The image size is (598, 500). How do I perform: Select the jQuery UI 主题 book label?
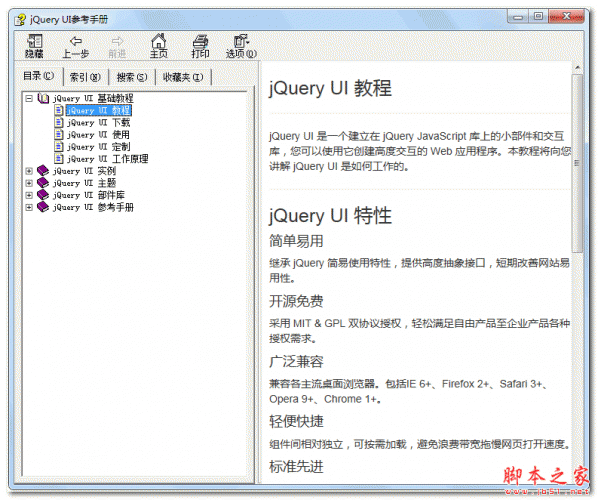click(x=84, y=183)
